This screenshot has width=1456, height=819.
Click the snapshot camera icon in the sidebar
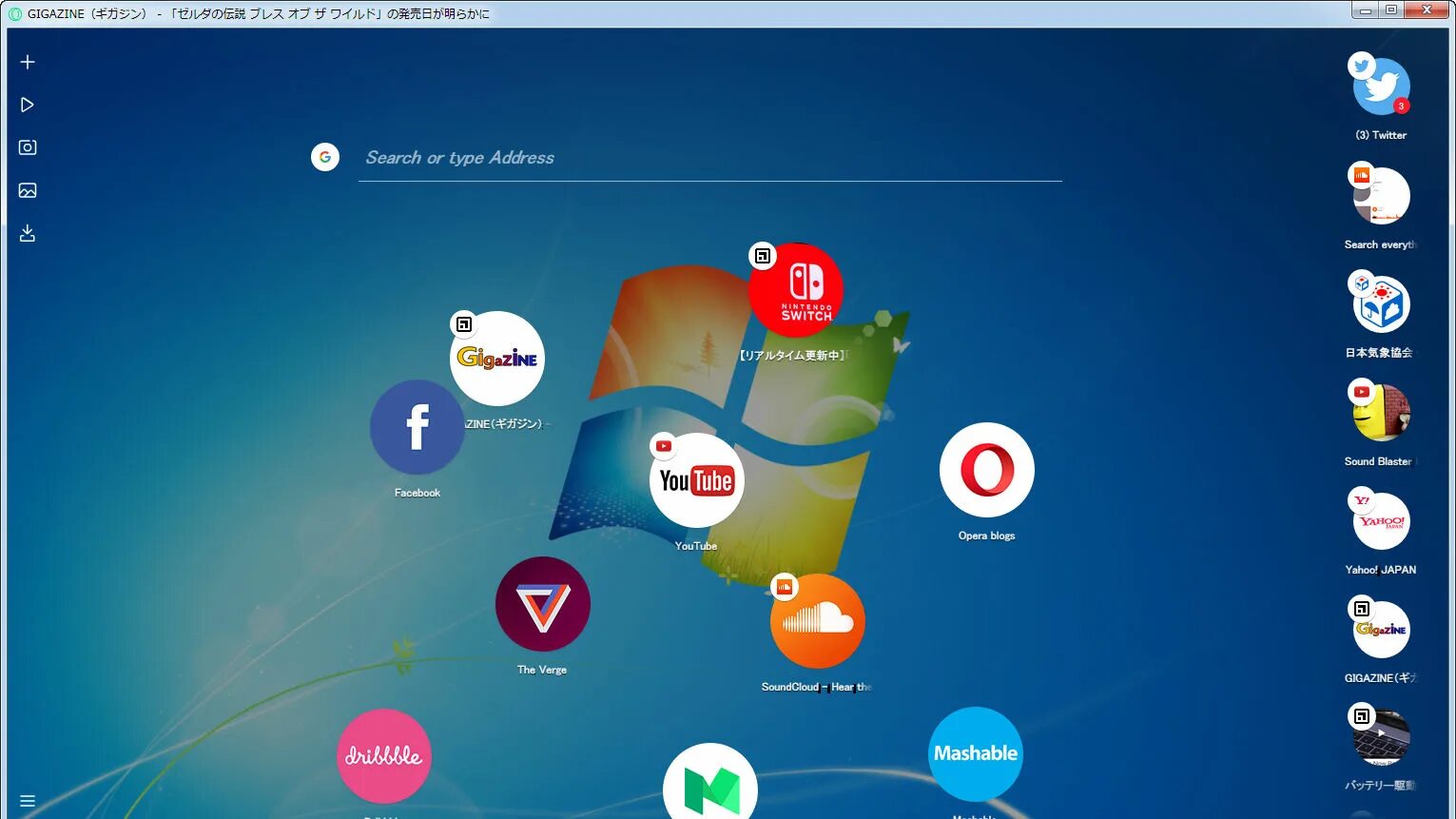tap(28, 147)
